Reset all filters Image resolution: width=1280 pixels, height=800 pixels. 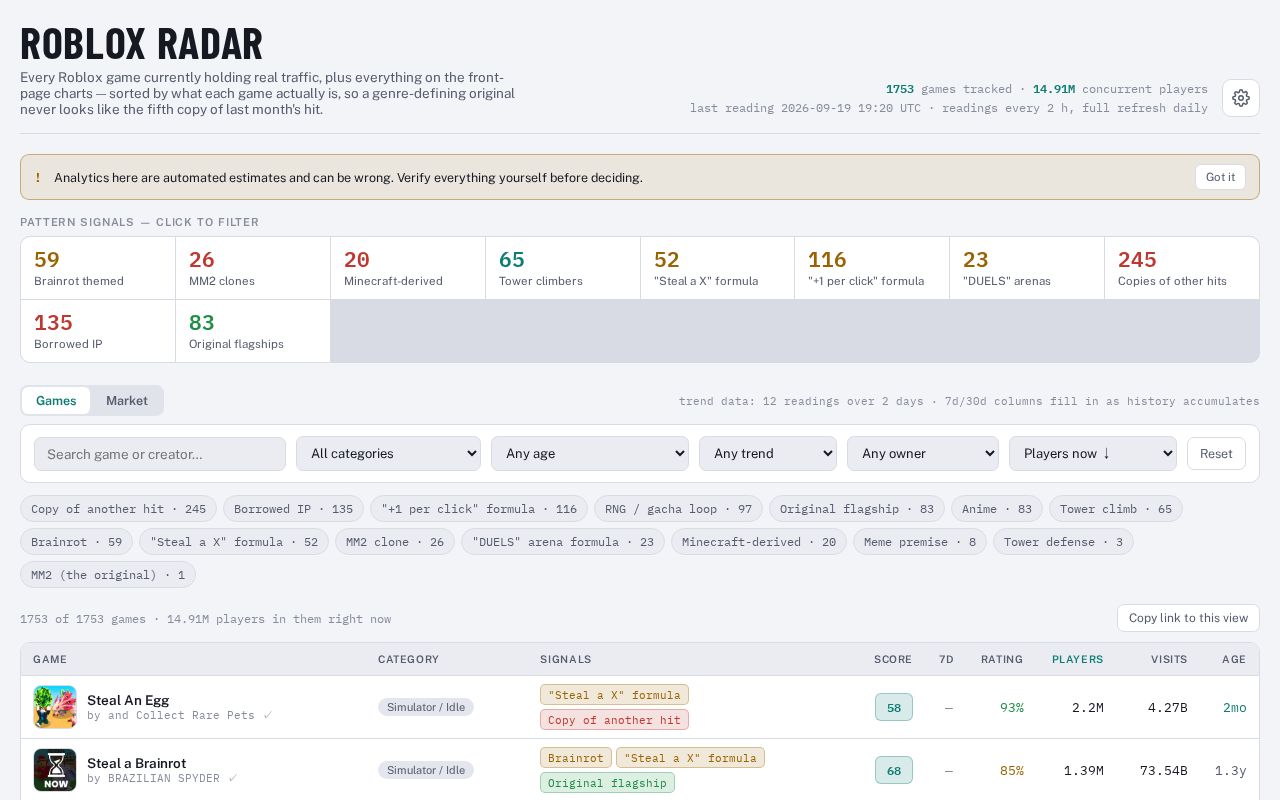tap(1216, 454)
